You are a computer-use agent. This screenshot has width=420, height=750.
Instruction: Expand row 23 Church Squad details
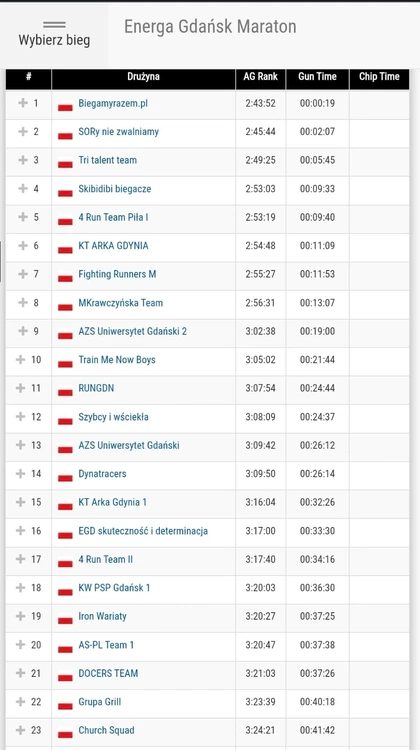(21, 730)
